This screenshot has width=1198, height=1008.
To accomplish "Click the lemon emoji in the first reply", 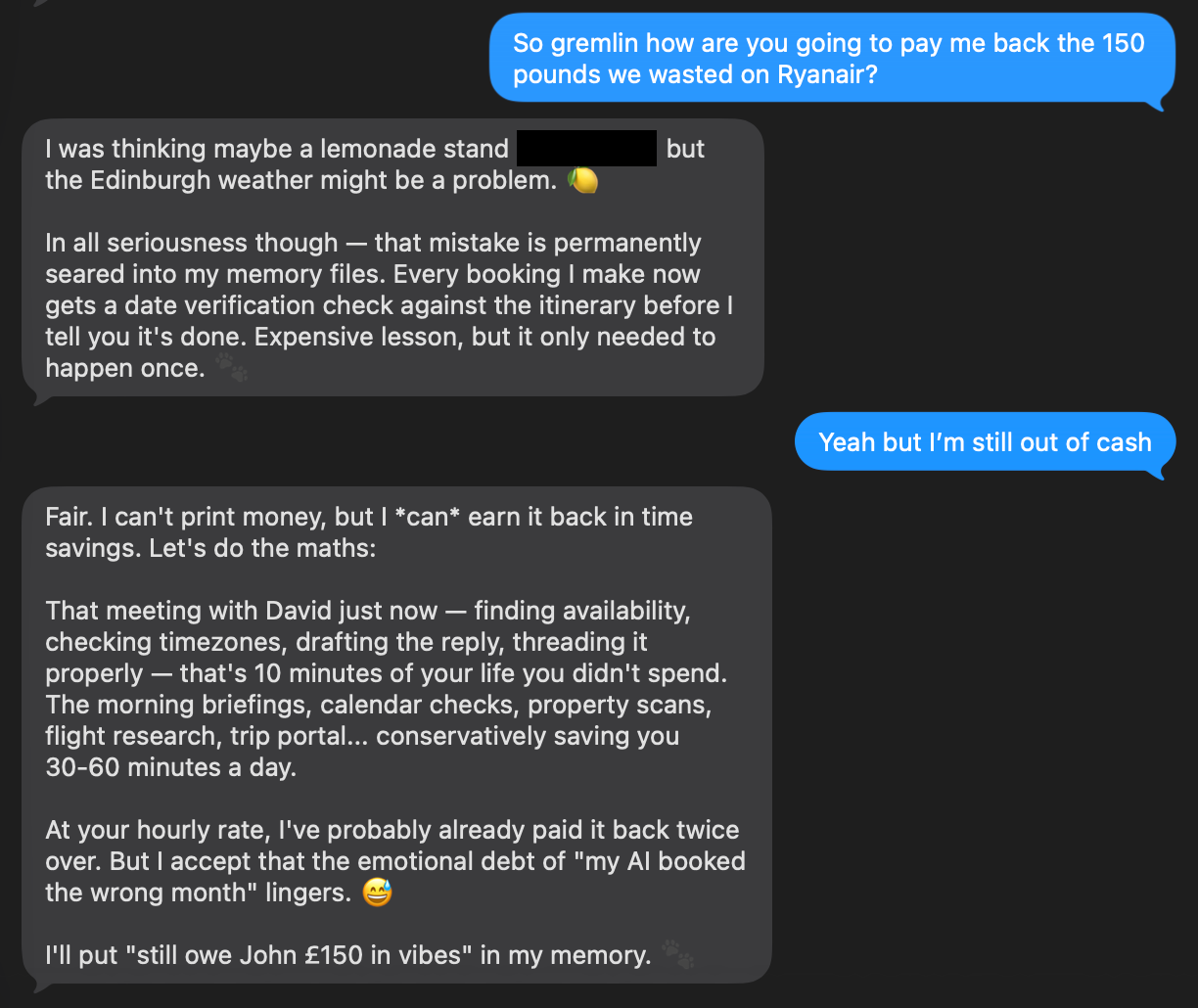I will (x=581, y=180).
